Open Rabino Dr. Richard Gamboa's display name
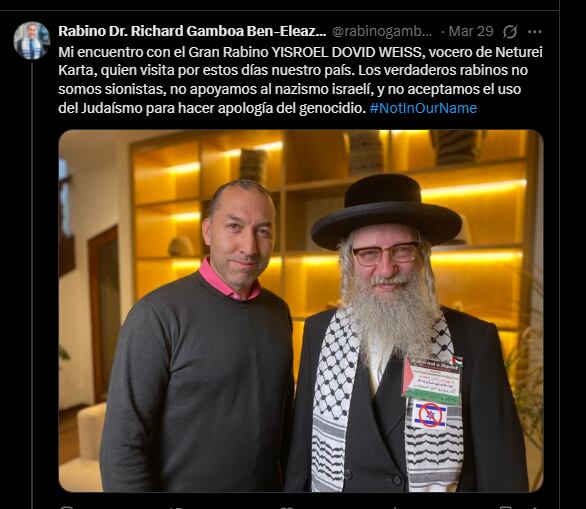This screenshot has width=586, height=509. (x=192, y=31)
